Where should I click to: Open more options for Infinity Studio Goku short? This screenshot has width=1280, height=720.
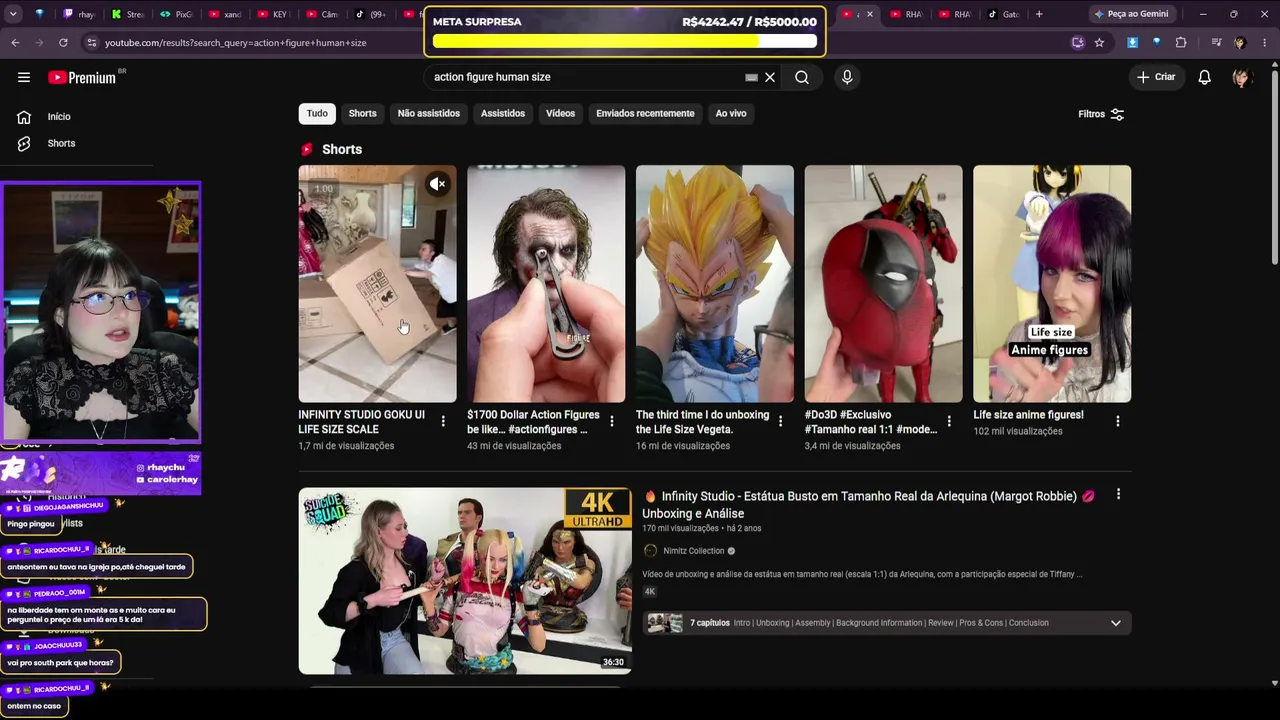pos(443,421)
